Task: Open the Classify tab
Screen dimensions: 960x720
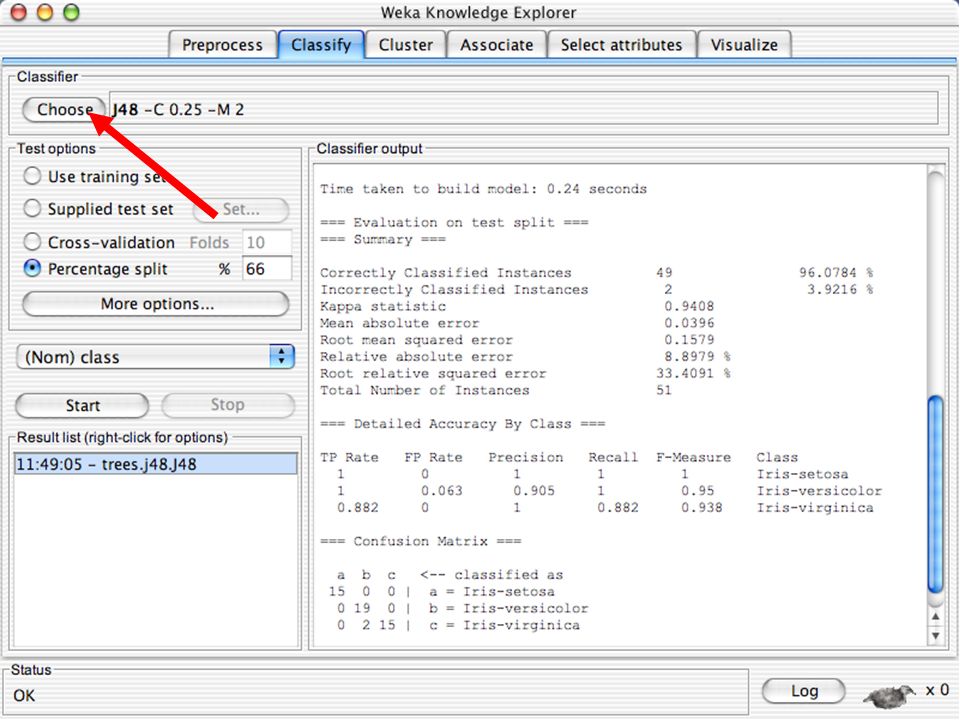Action: 321,45
